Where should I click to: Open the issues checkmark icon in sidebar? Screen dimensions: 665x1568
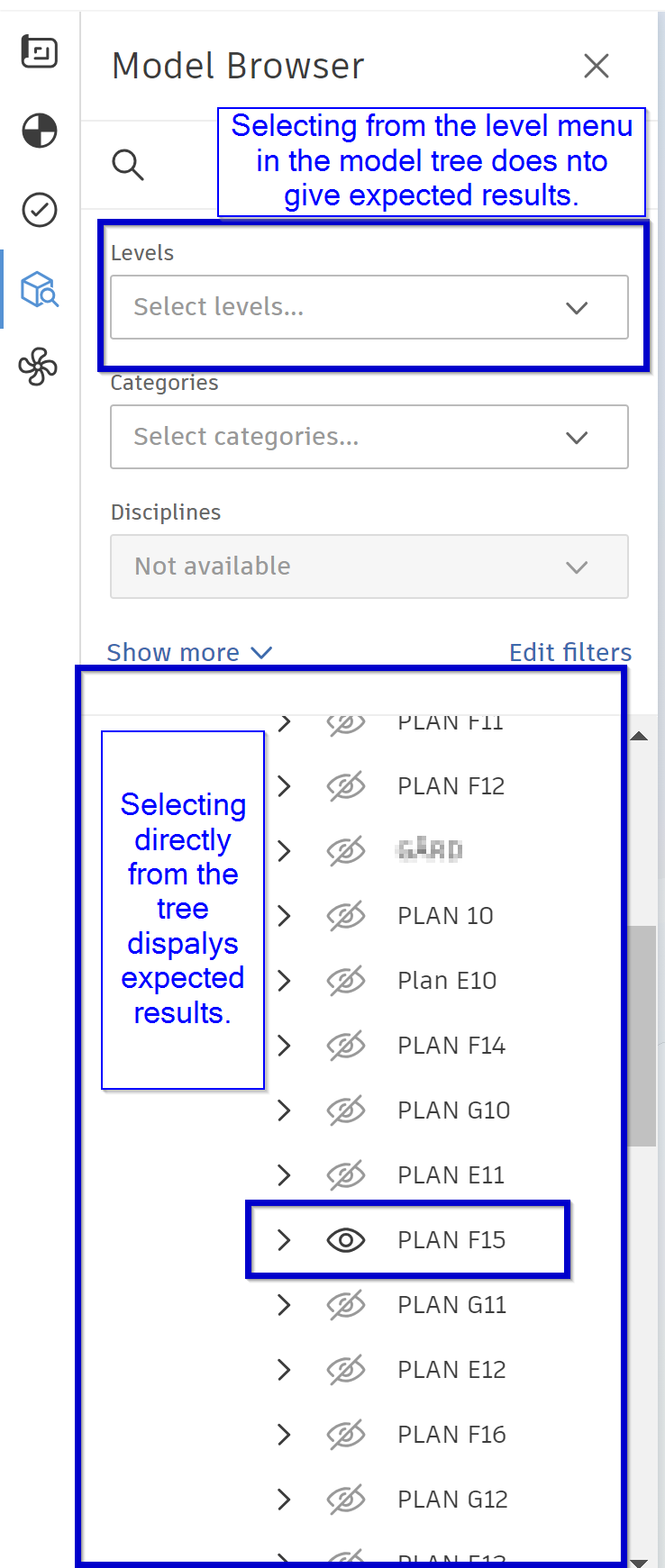pyautogui.click(x=38, y=211)
